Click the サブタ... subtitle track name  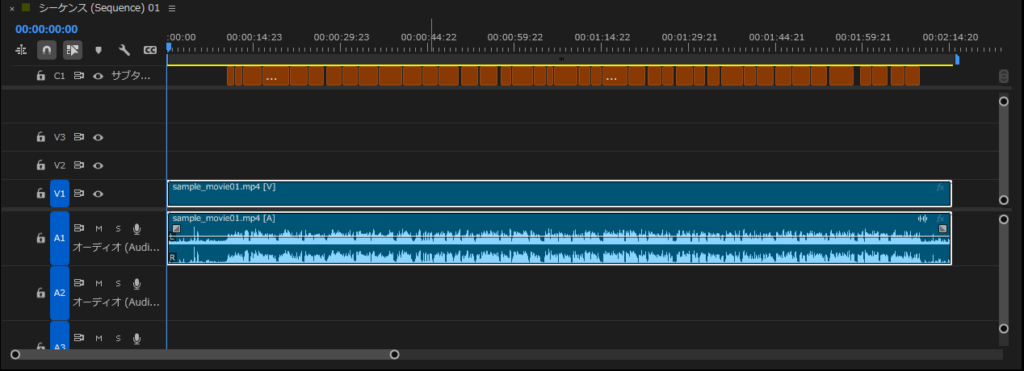click(131, 76)
